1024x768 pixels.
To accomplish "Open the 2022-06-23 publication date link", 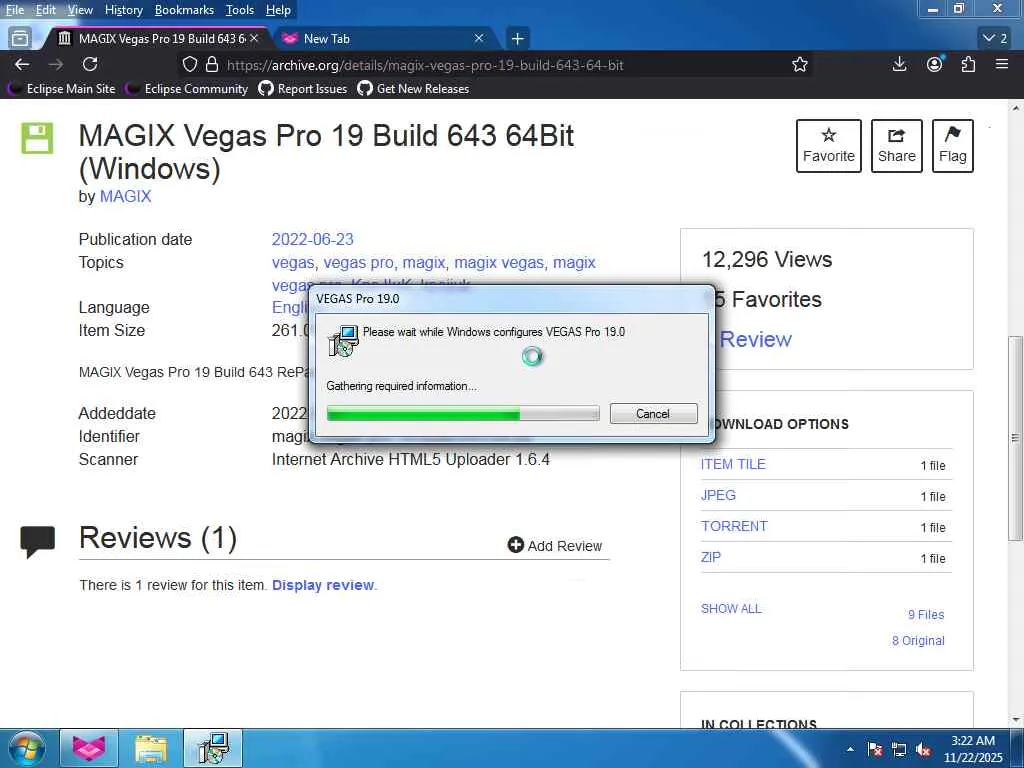I will pos(313,239).
